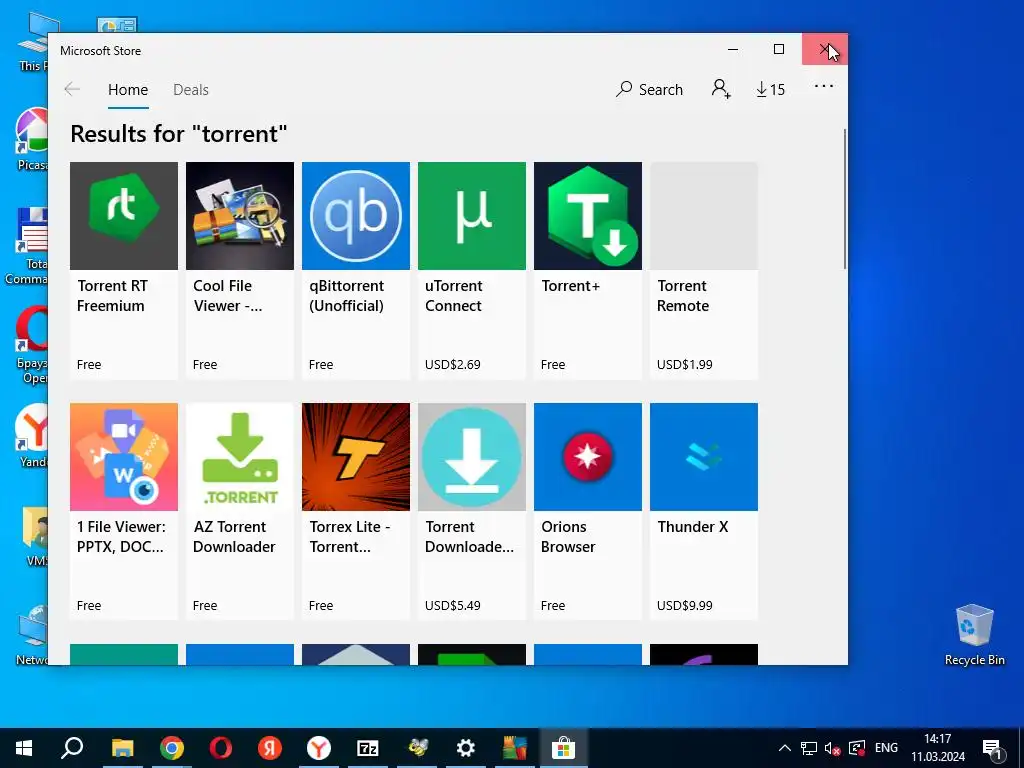Image resolution: width=1024 pixels, height=768 pixels.
Task: Open Settings gear on taskbar
Action: tap(466, 748)
